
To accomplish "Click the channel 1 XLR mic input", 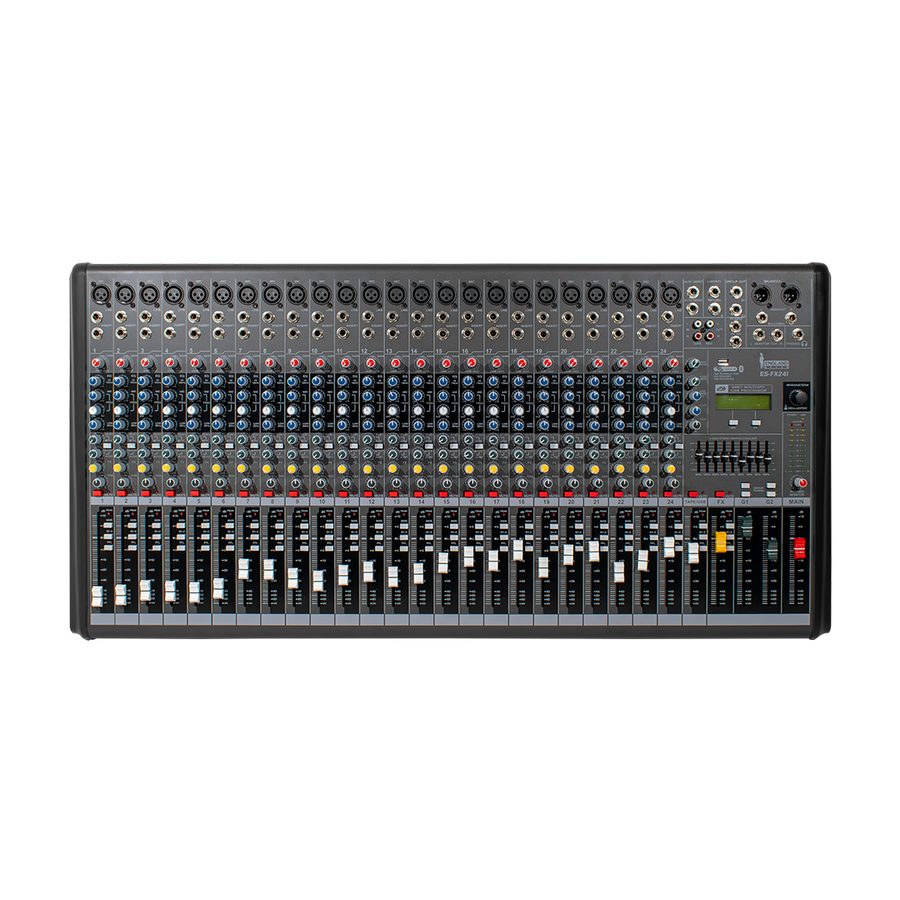I will pyautogui.click(x=100, y=294).
